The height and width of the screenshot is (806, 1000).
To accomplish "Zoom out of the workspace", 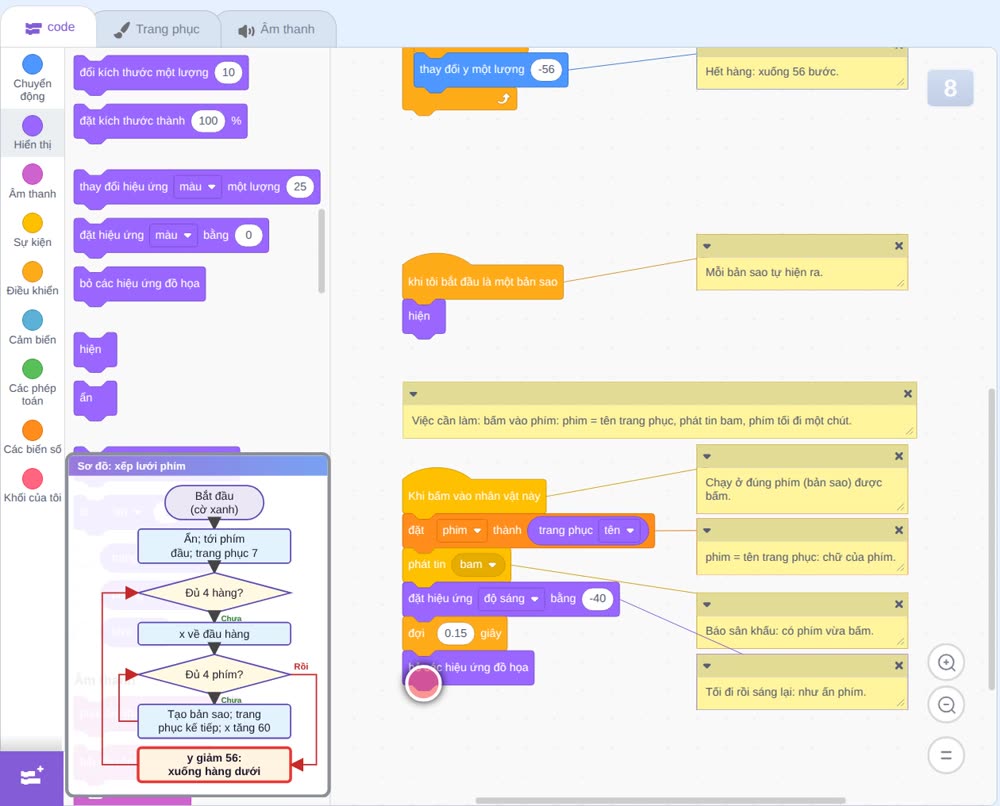I will point(946,705).
